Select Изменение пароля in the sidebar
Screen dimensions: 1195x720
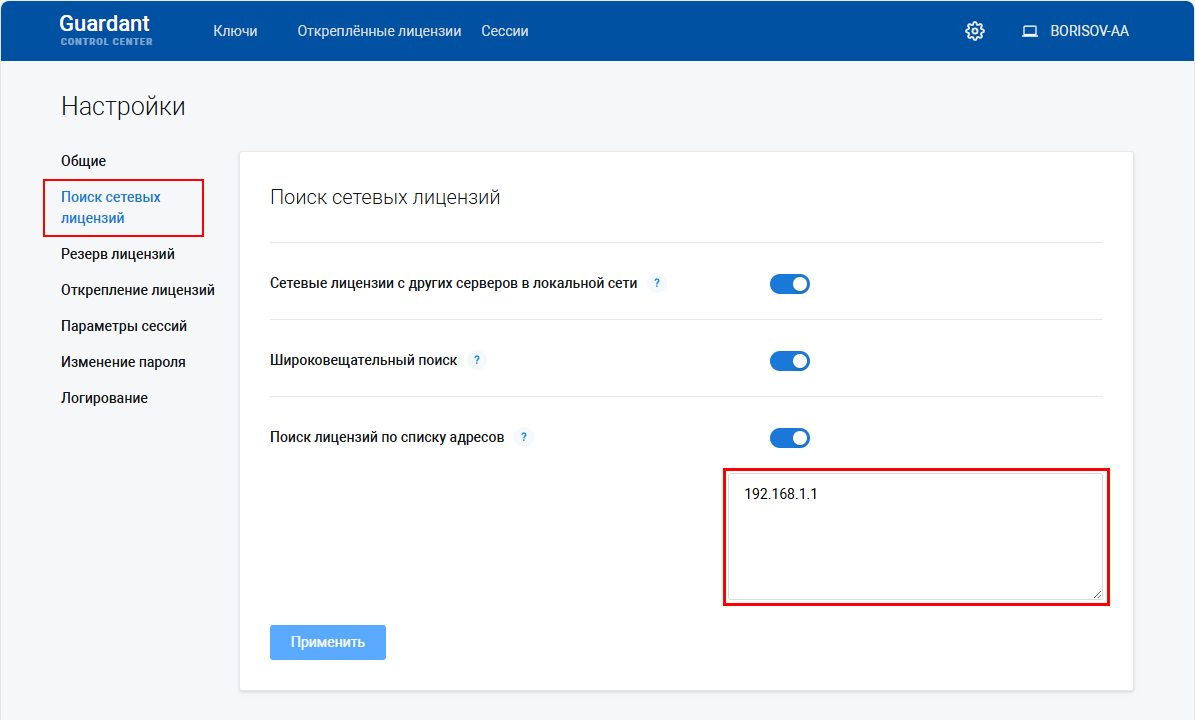(124, 361)
